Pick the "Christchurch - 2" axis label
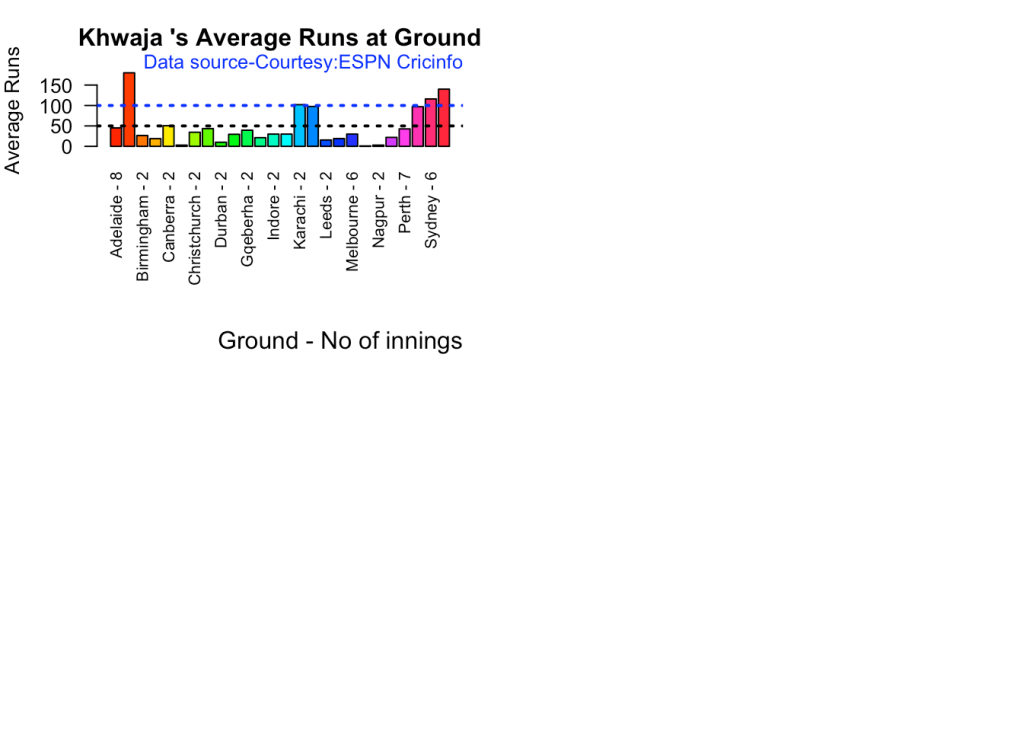This screenshot has height=731, width=1023. [x=195, y=228]
